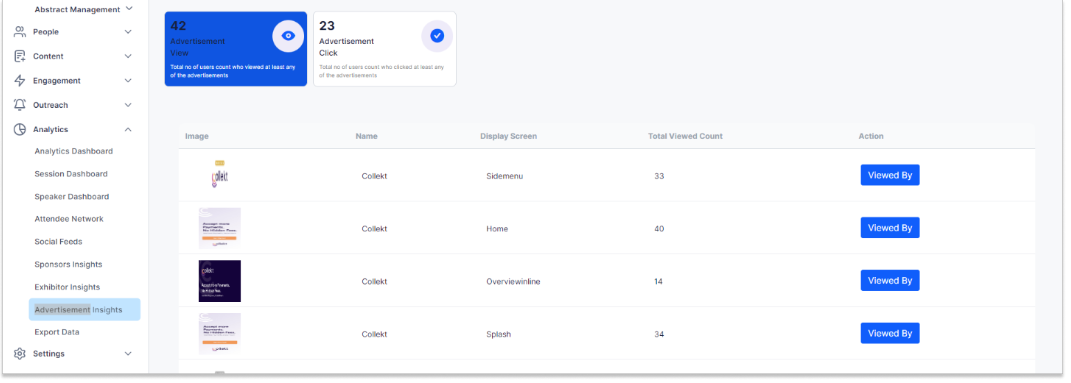Screen dimensions: 1071x383
Task: Select Export Data under Analytics
Action: 57,332
